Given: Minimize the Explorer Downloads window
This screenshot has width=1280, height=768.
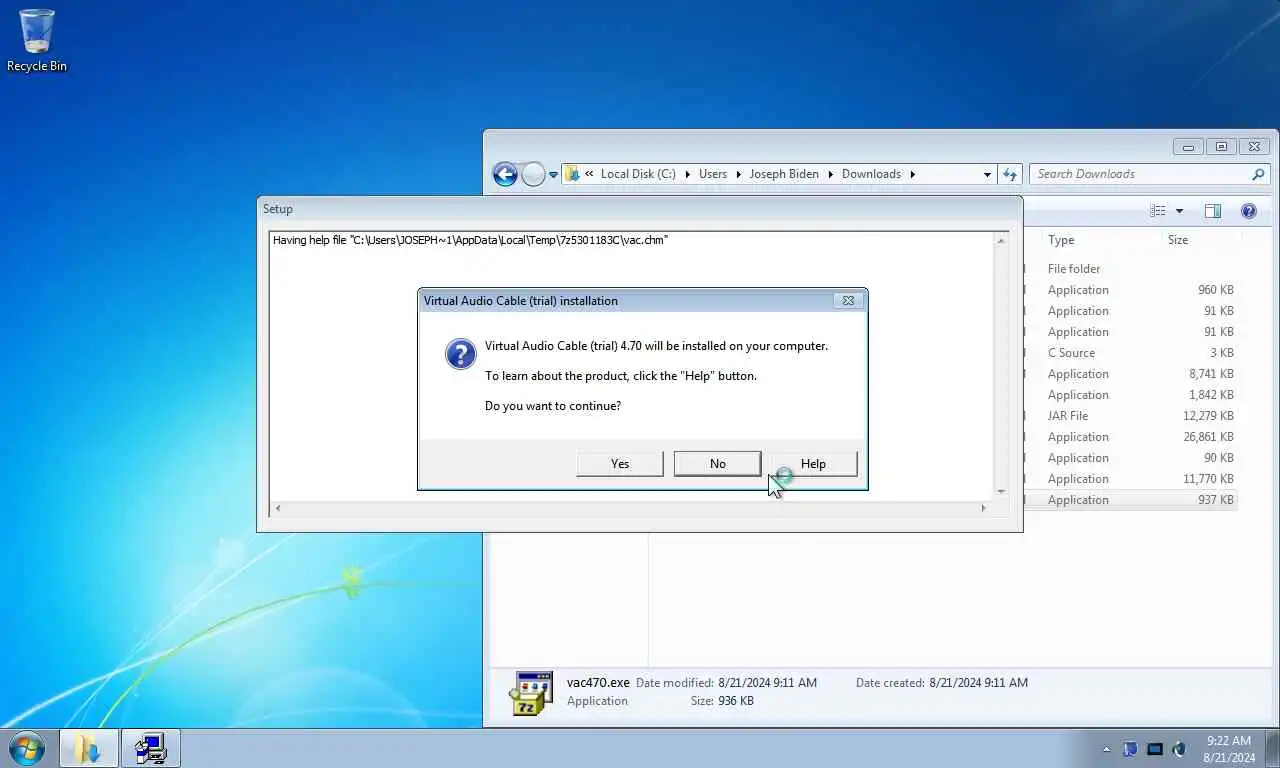Looking at the screenshot, I should click(1188, 146).
